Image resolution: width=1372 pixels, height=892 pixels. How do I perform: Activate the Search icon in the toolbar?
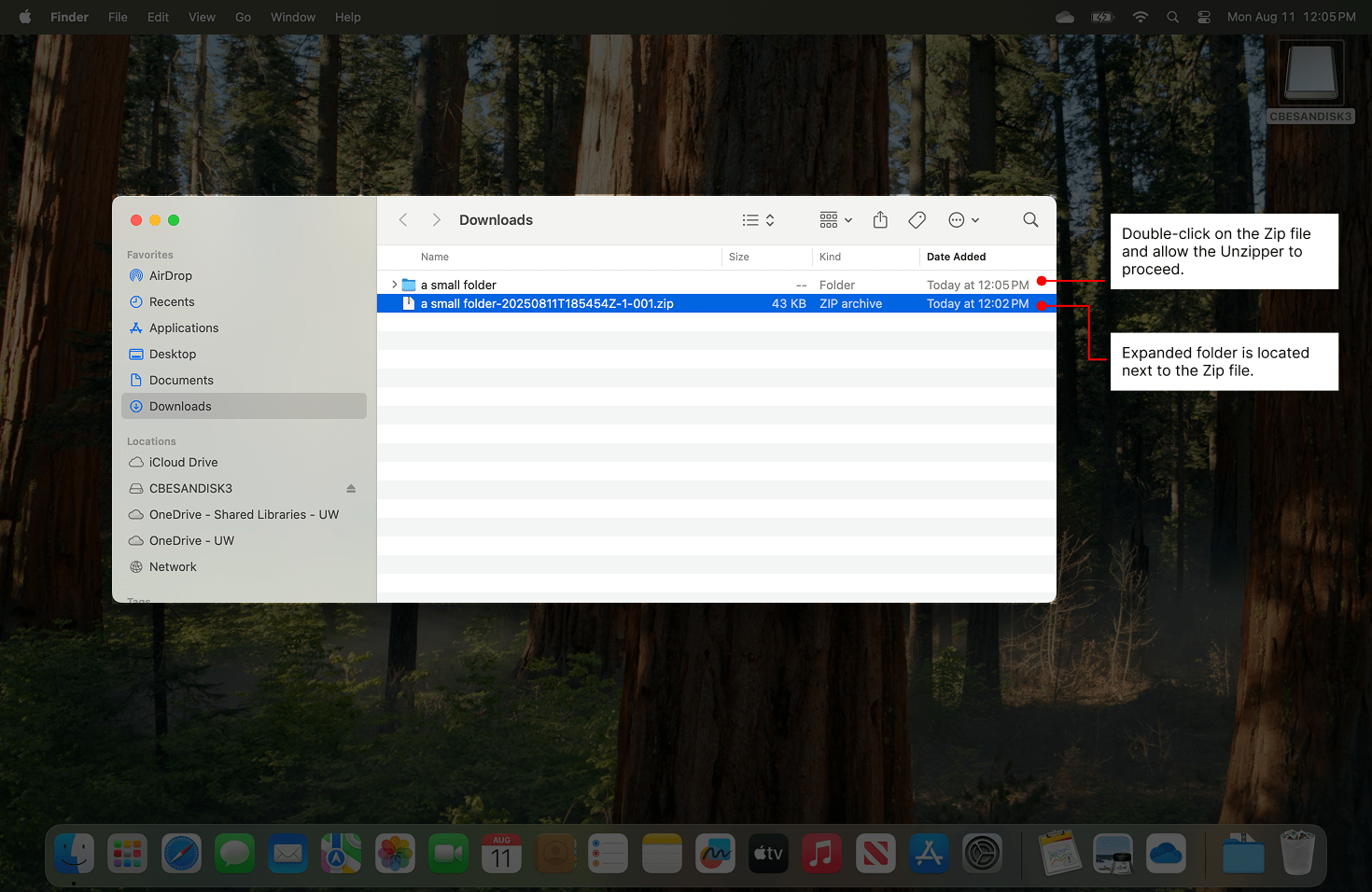(x=1030, y=219)
